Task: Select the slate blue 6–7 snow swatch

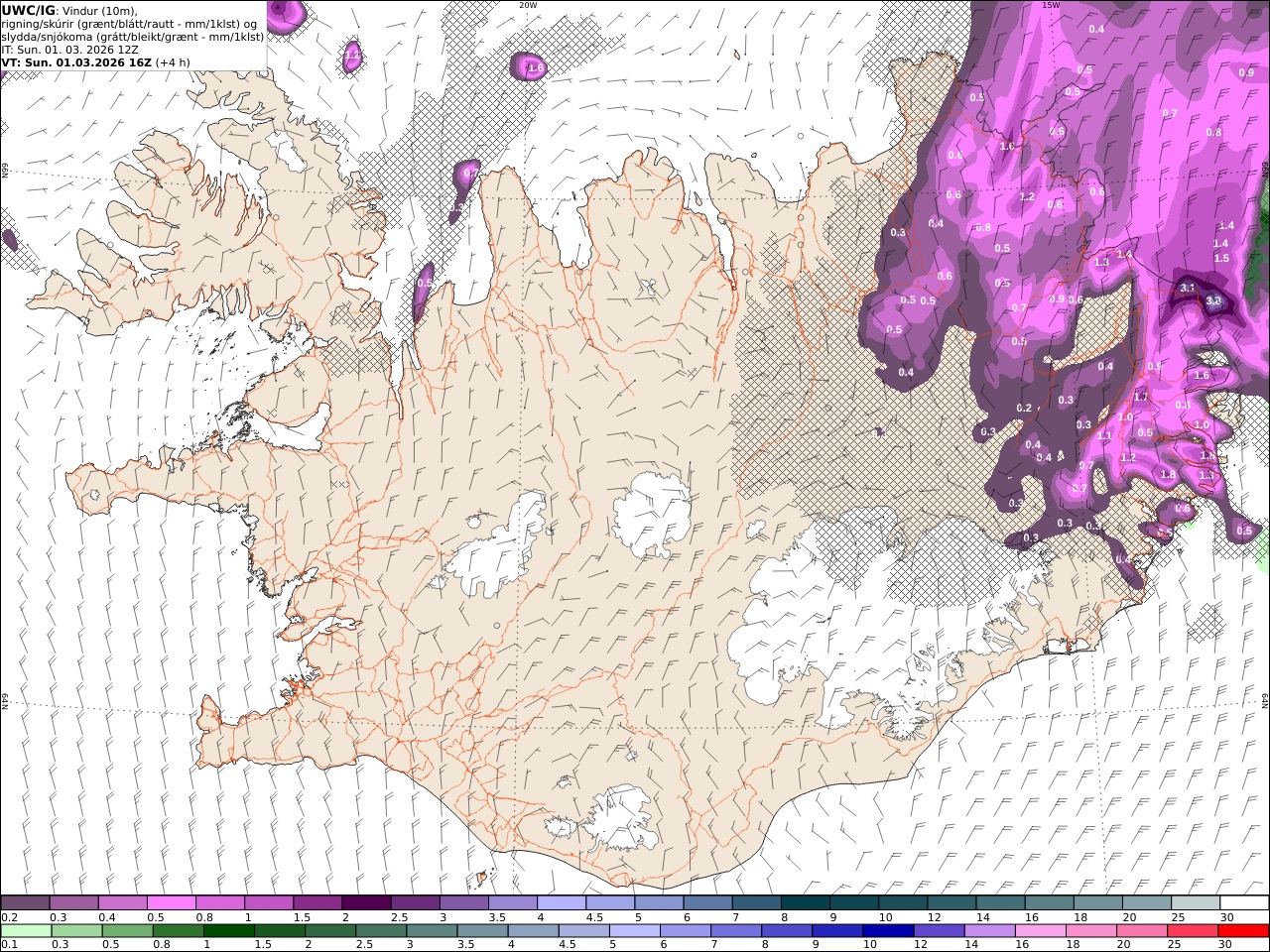Action: 708,902
